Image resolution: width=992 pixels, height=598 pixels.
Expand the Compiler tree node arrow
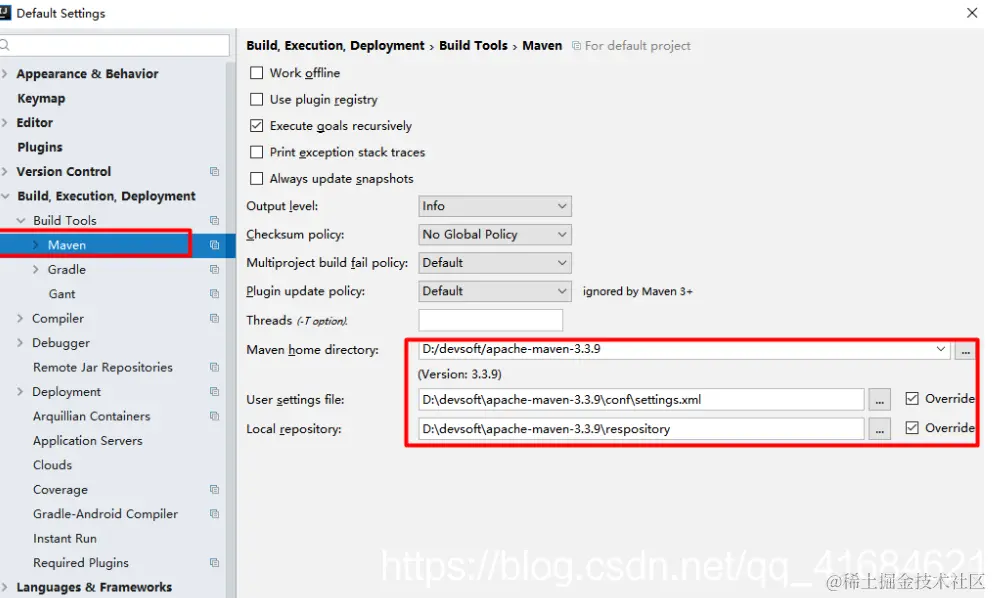point(20,318)
